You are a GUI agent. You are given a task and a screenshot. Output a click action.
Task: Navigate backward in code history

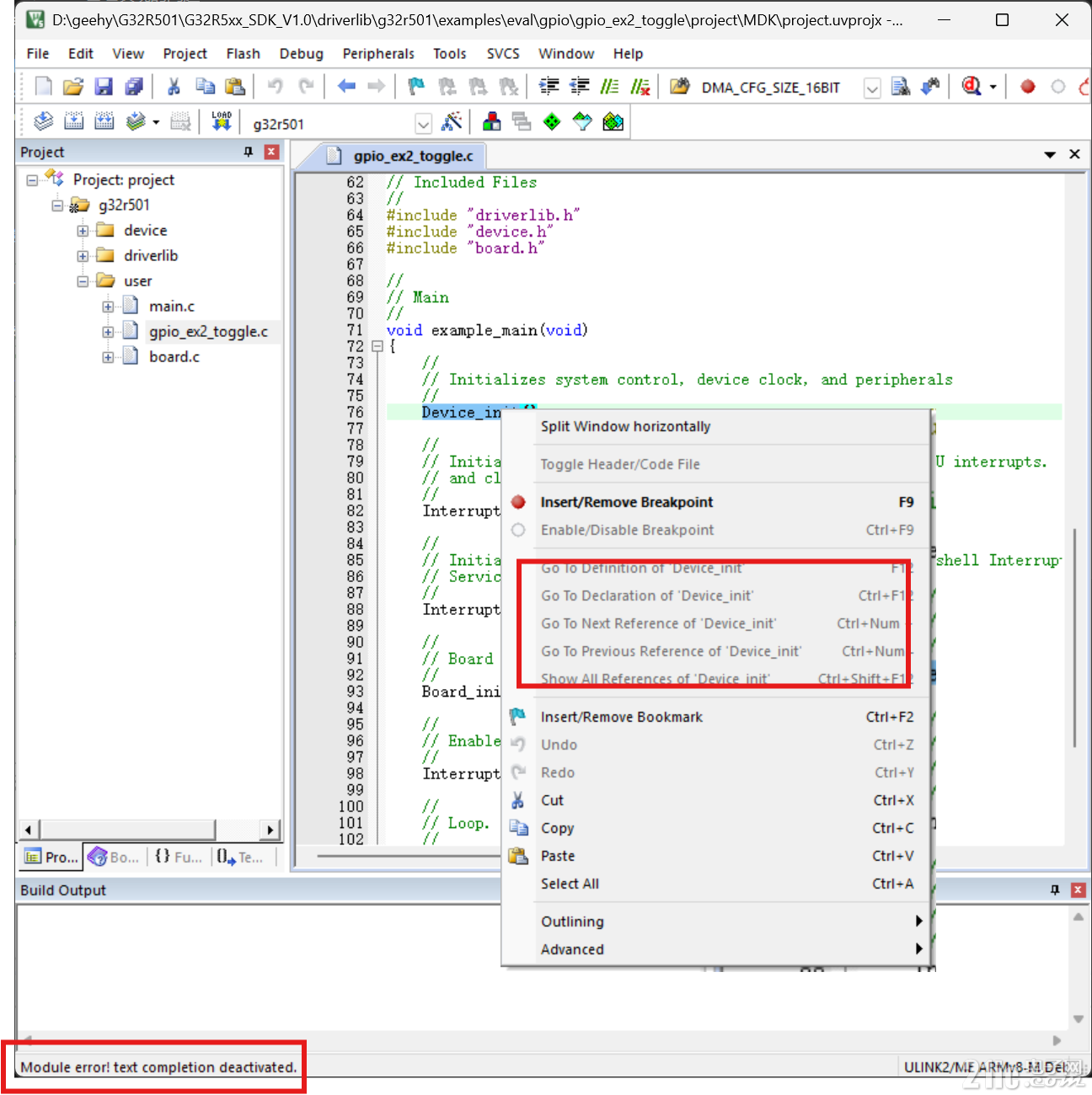[x=346, y=86]
